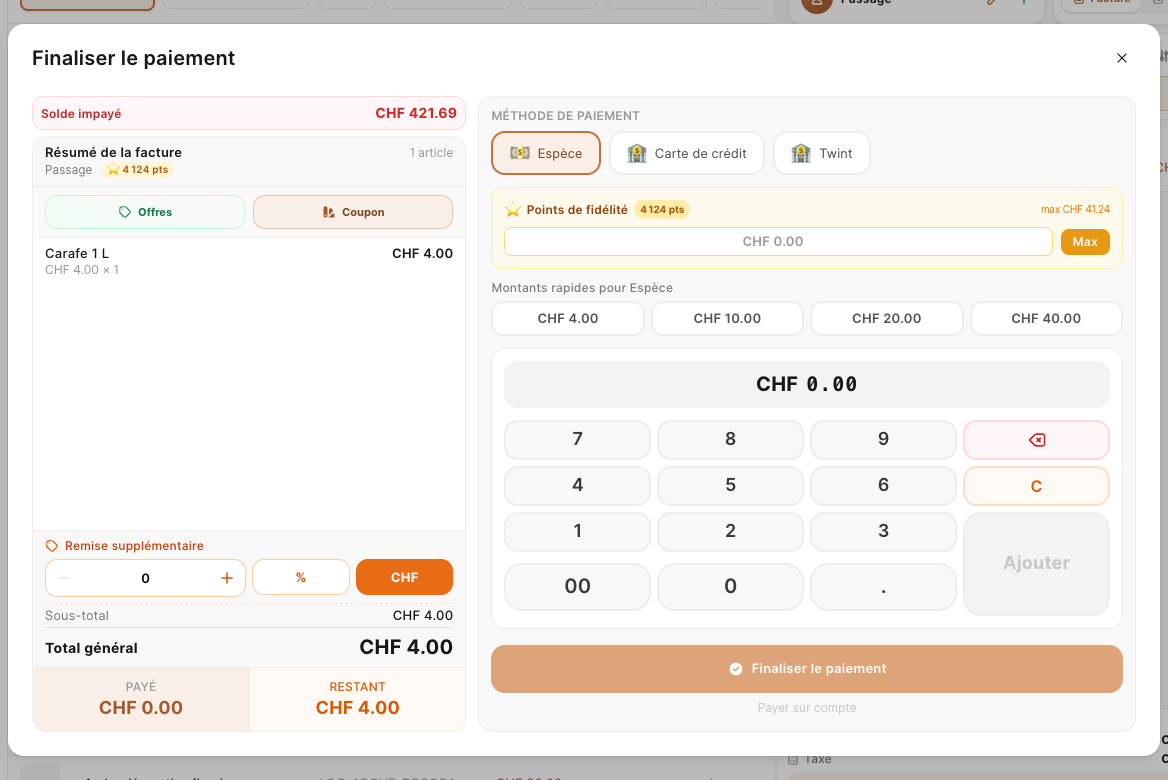Tap keypad digit 5
1168x780 pixels.
[x=730, y=486]
